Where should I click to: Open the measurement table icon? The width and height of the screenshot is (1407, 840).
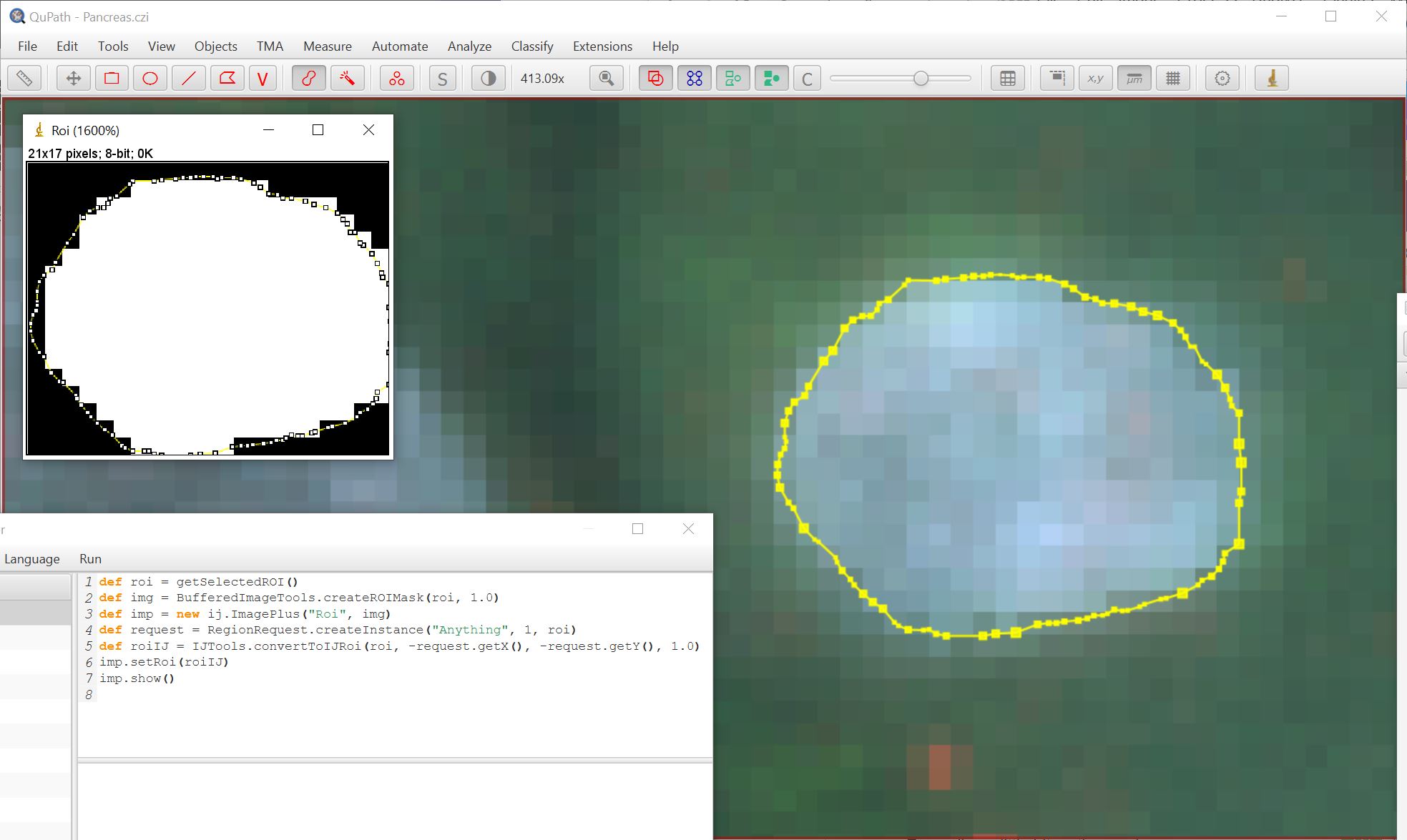1008,78
